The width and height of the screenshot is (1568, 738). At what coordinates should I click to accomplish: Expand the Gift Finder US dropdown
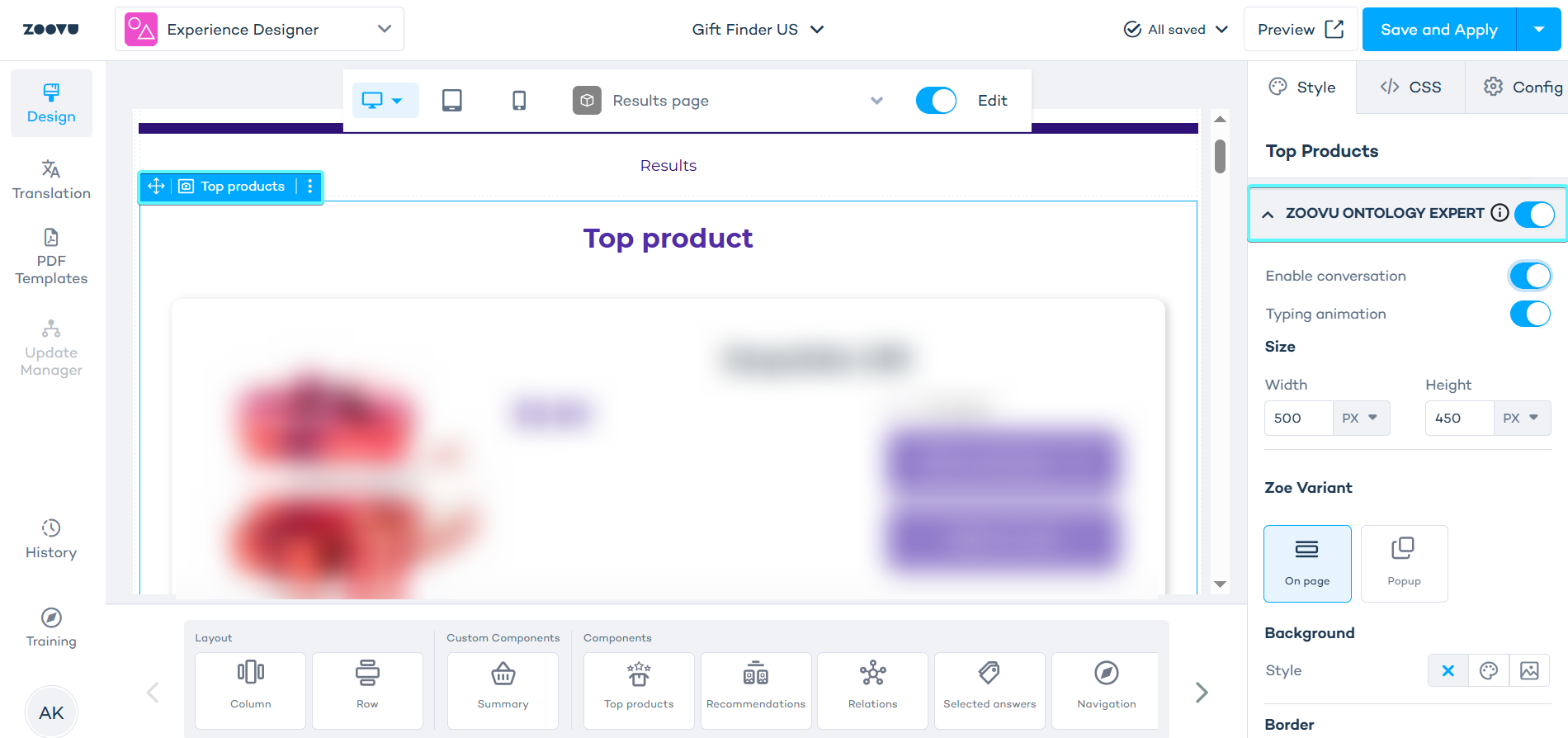(x=758, y=30)
